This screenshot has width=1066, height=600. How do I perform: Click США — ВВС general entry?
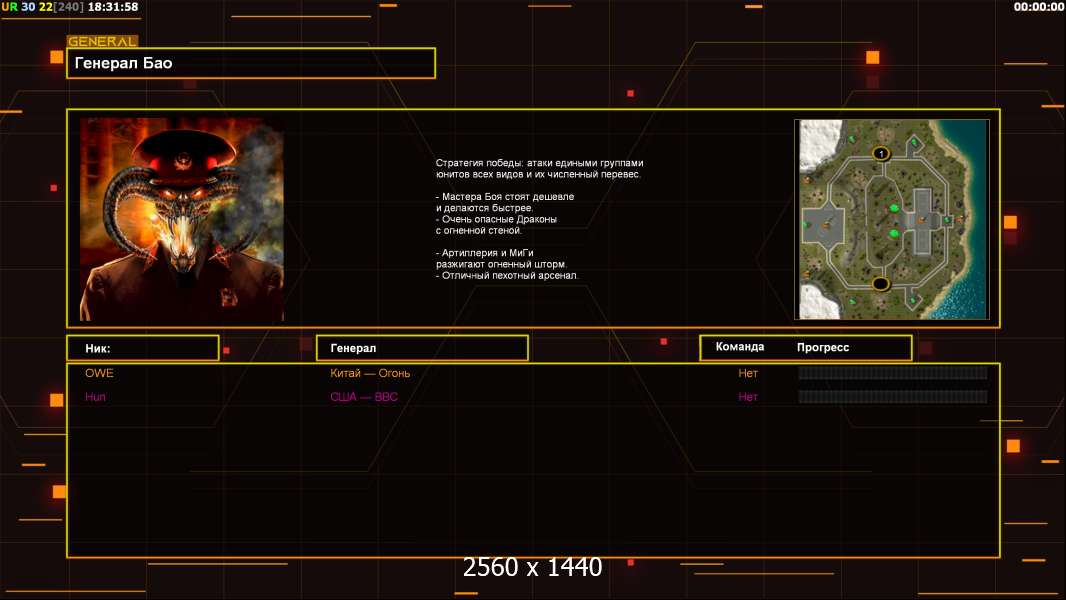364,397
